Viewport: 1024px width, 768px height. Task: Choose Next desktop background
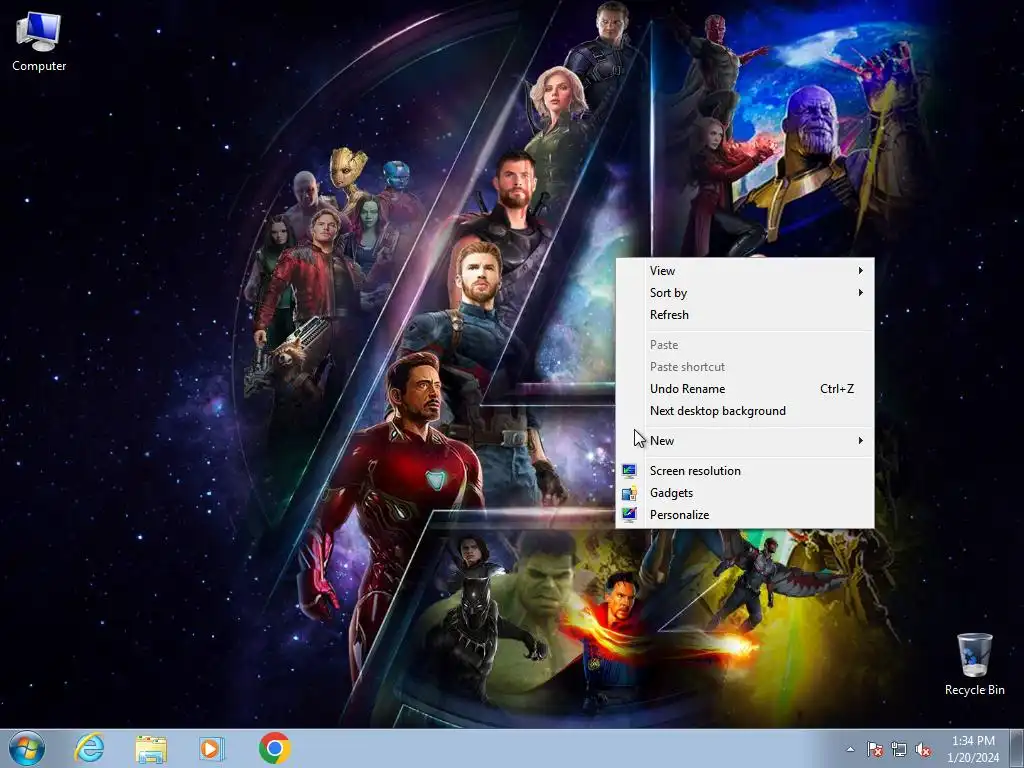(744, 411)
